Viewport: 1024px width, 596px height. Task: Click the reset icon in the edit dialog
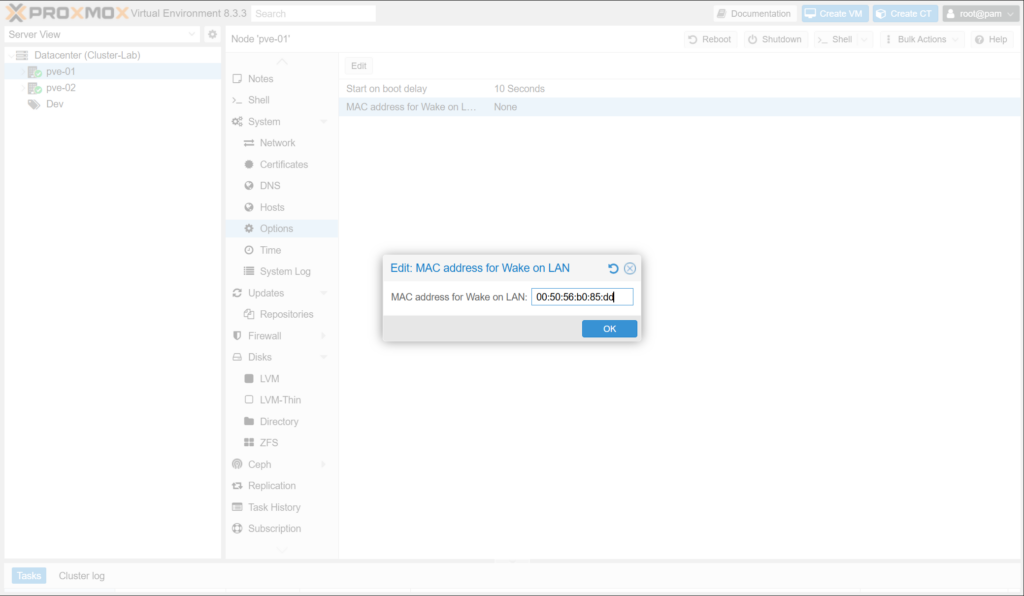pos(613,269)
